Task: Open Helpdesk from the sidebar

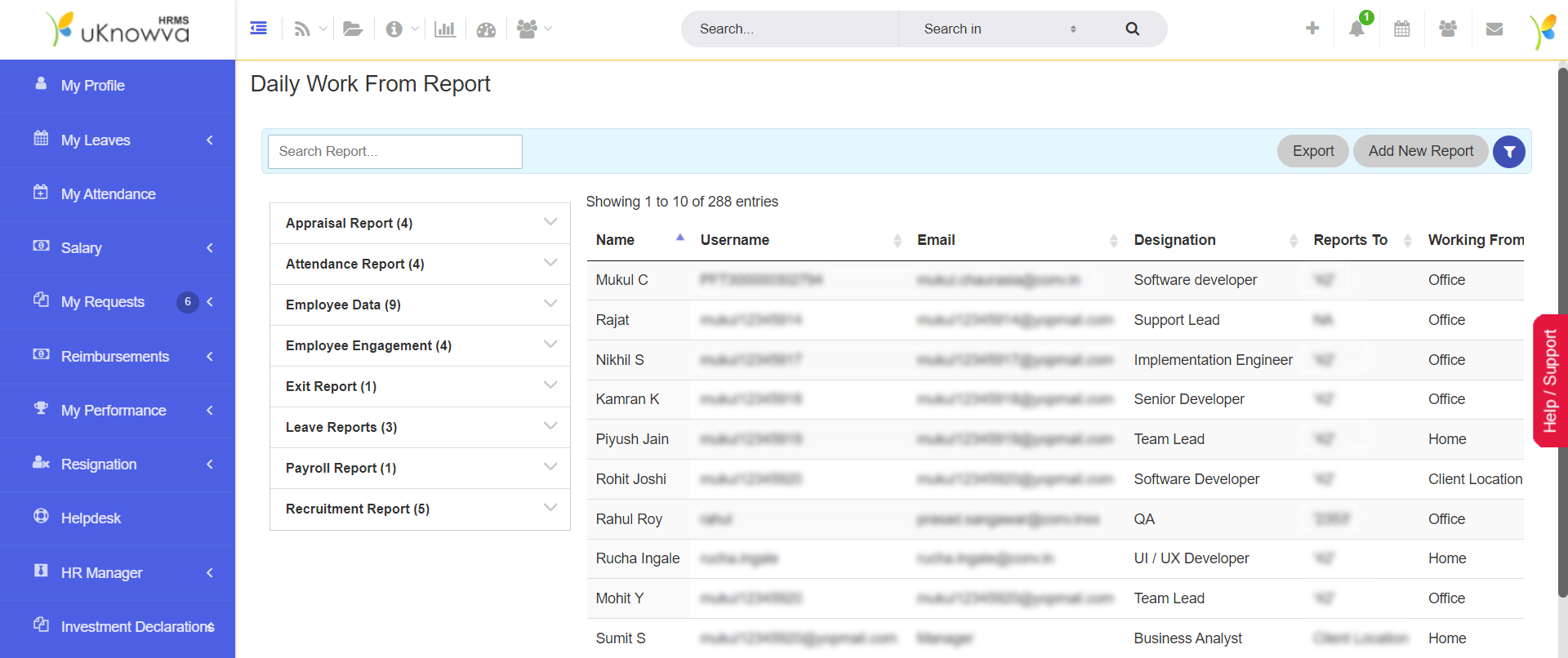Action: coord(91,518)
